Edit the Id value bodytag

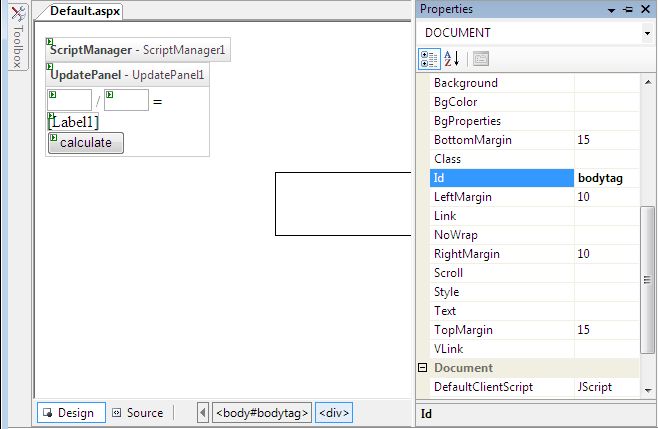tap(607, 178)
